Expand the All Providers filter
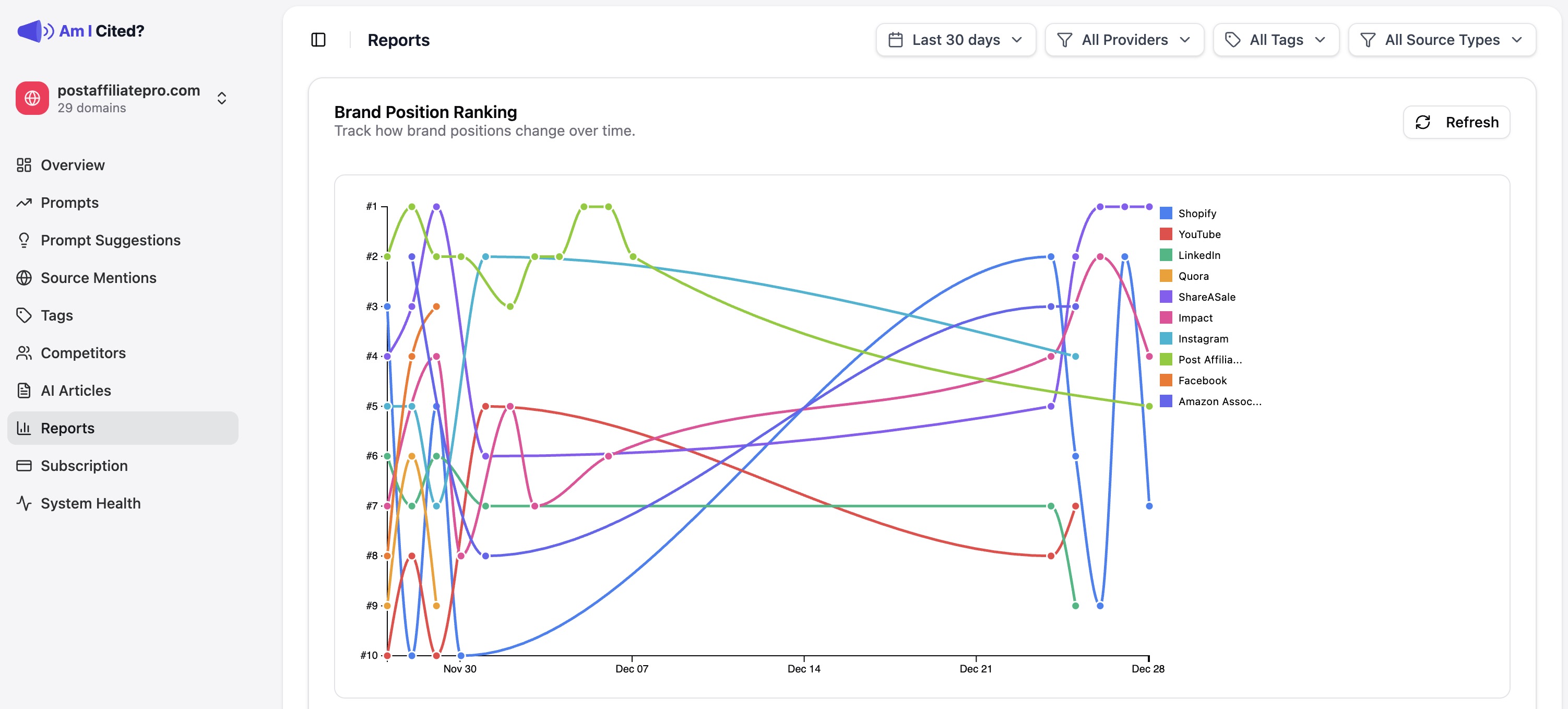The image size is (1568, 709). [x=1124, y=39]
